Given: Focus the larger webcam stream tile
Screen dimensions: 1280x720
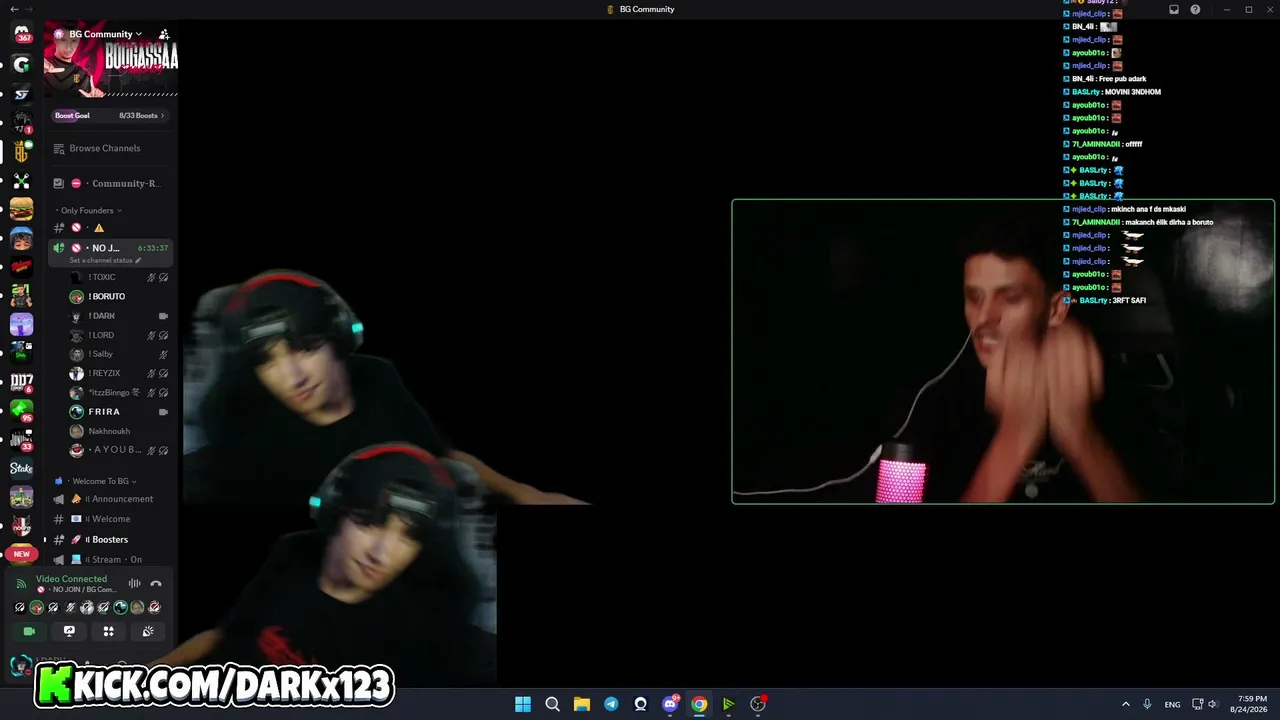Looking at the screenshot, I should click(1003, 351).
